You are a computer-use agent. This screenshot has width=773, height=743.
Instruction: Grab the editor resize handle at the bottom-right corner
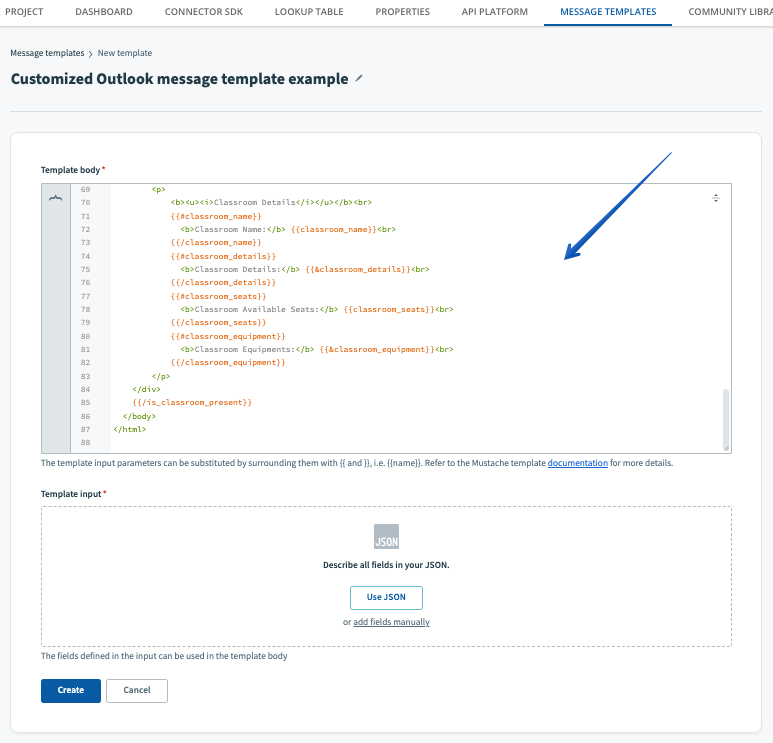tap(726, 447)
